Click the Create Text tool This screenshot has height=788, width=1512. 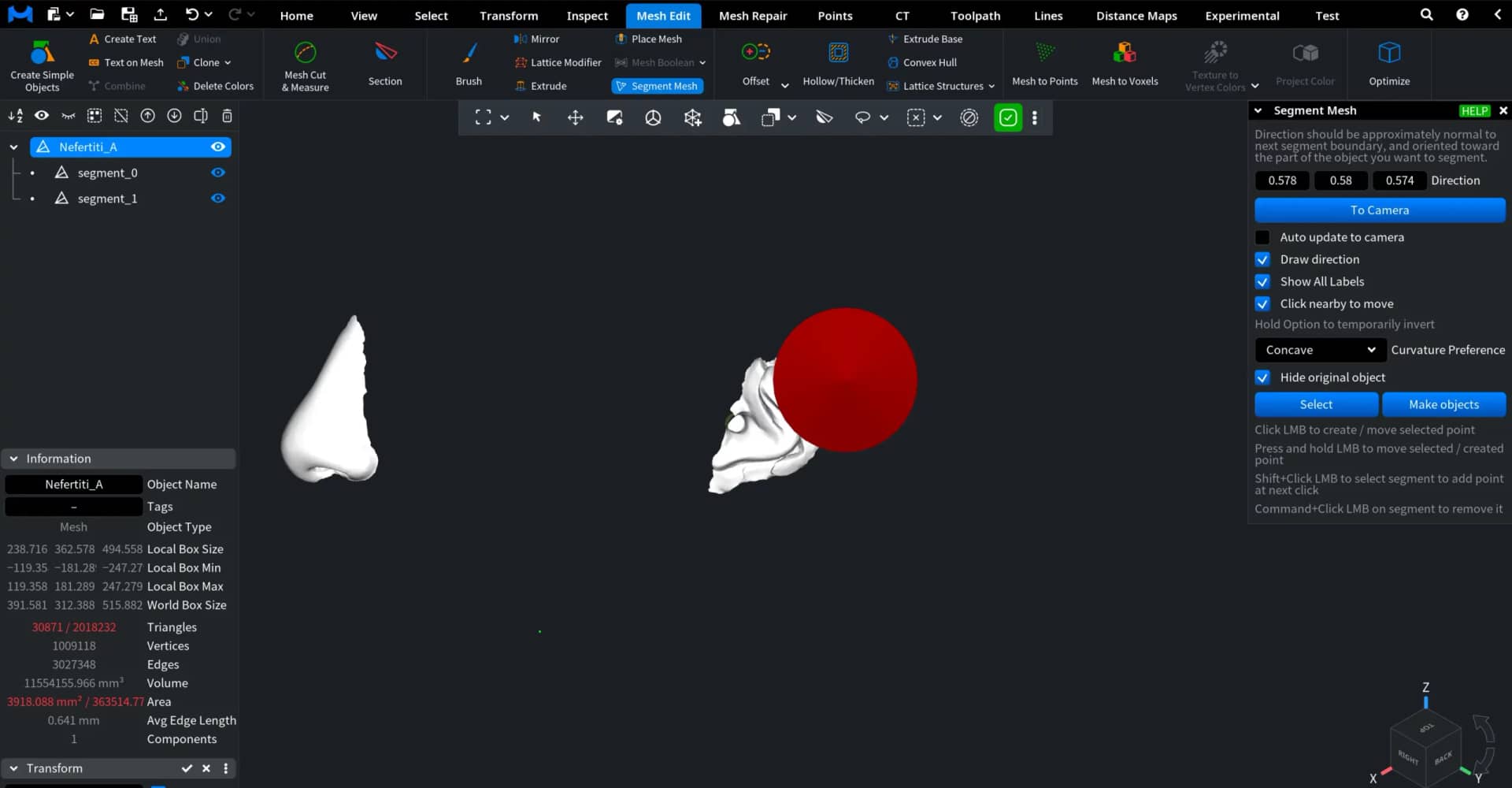coord(122,39)
